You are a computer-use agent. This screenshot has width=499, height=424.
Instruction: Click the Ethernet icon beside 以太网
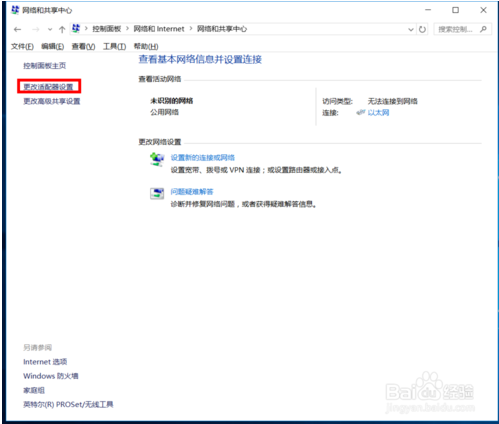361,112
